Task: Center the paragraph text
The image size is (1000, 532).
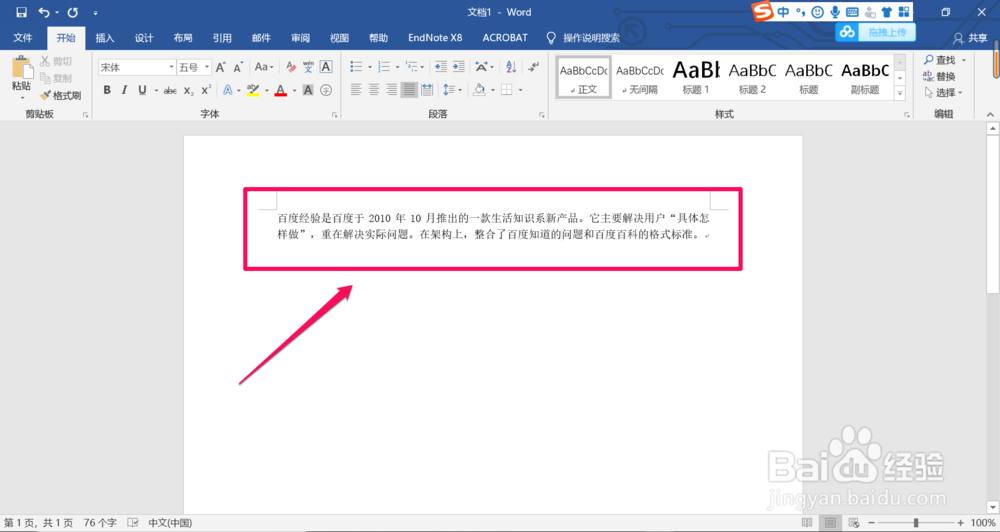Action: tap(374, 90)
